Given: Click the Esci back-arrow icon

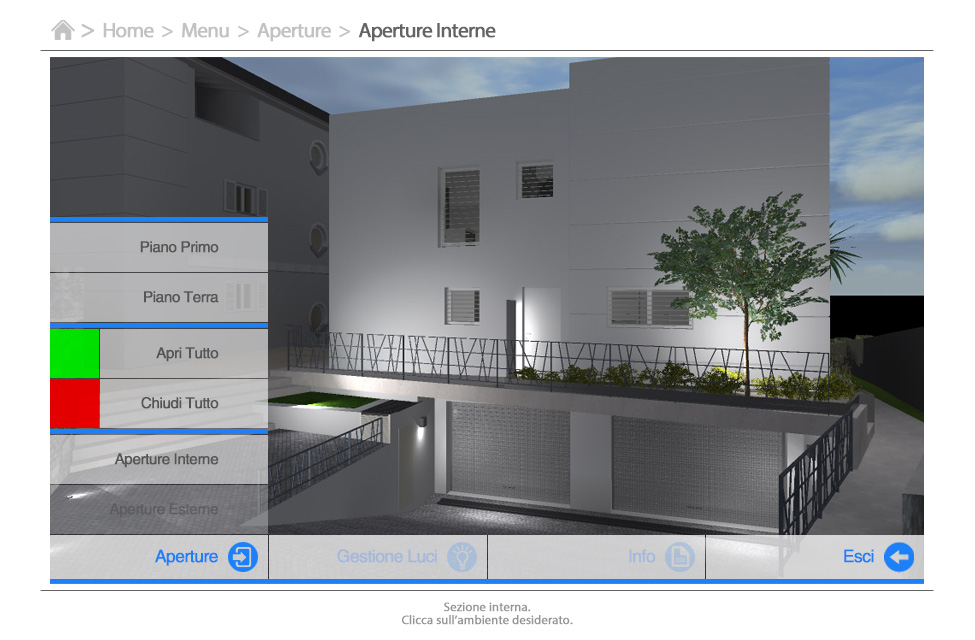Looking at the screenshot, I should (x=898, y=557).
